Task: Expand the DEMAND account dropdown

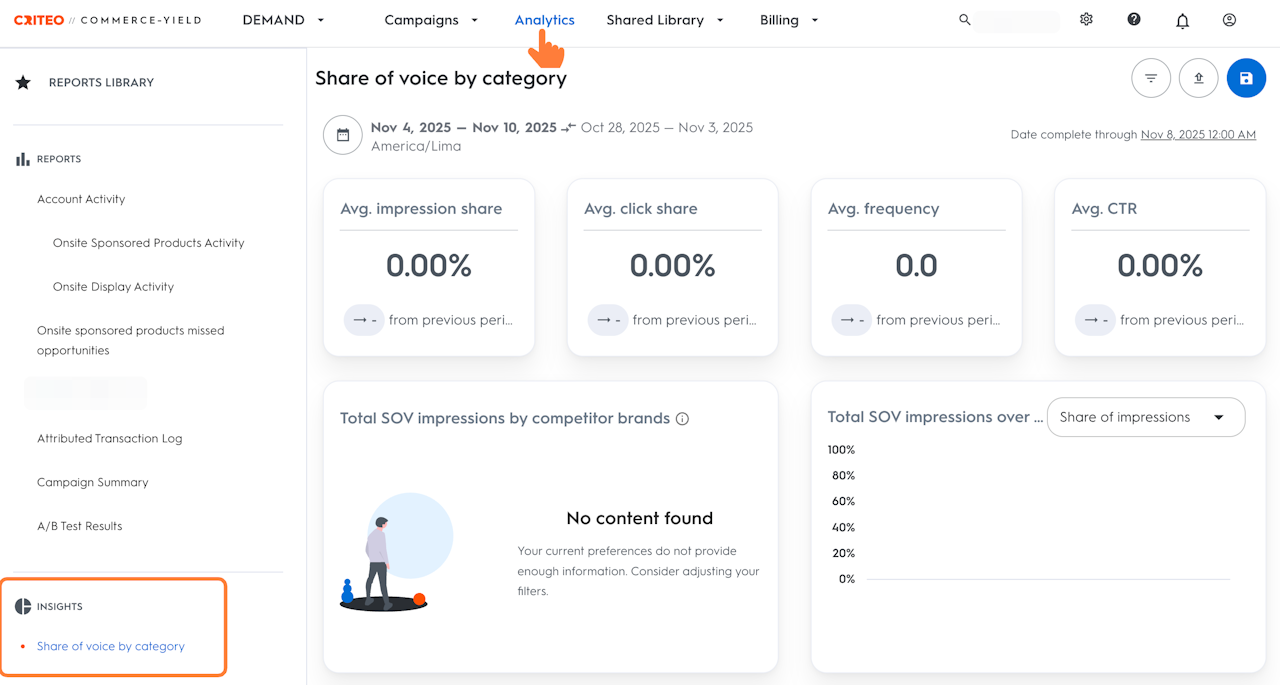Action: (x=284, y=20)
